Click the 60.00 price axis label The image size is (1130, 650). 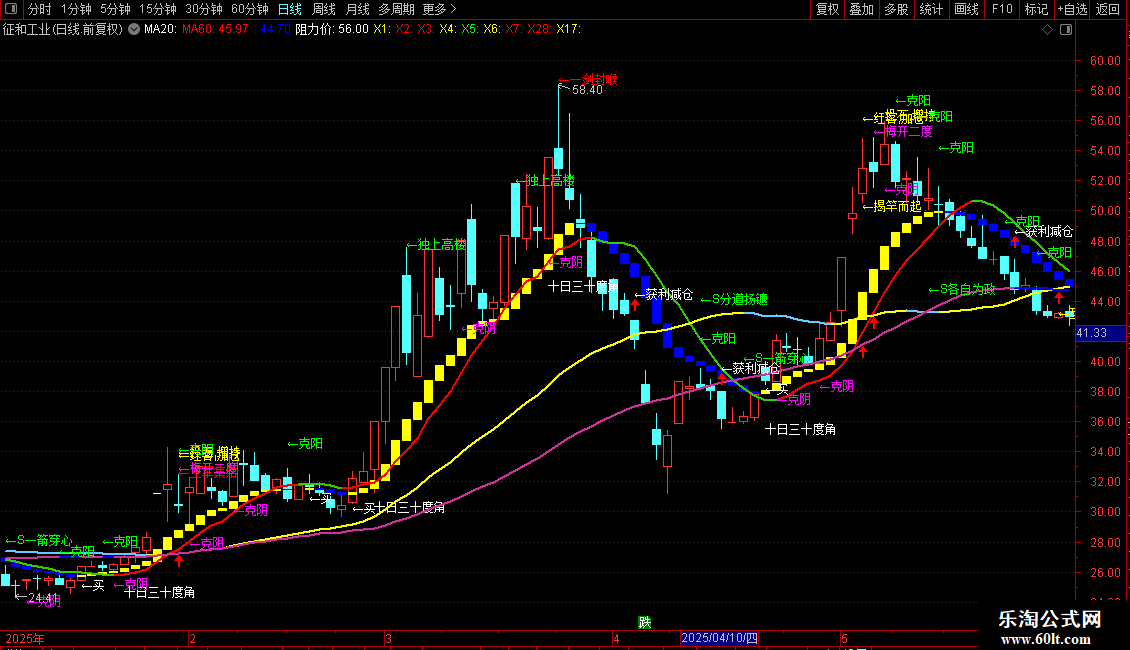[x=1105, y=61]
